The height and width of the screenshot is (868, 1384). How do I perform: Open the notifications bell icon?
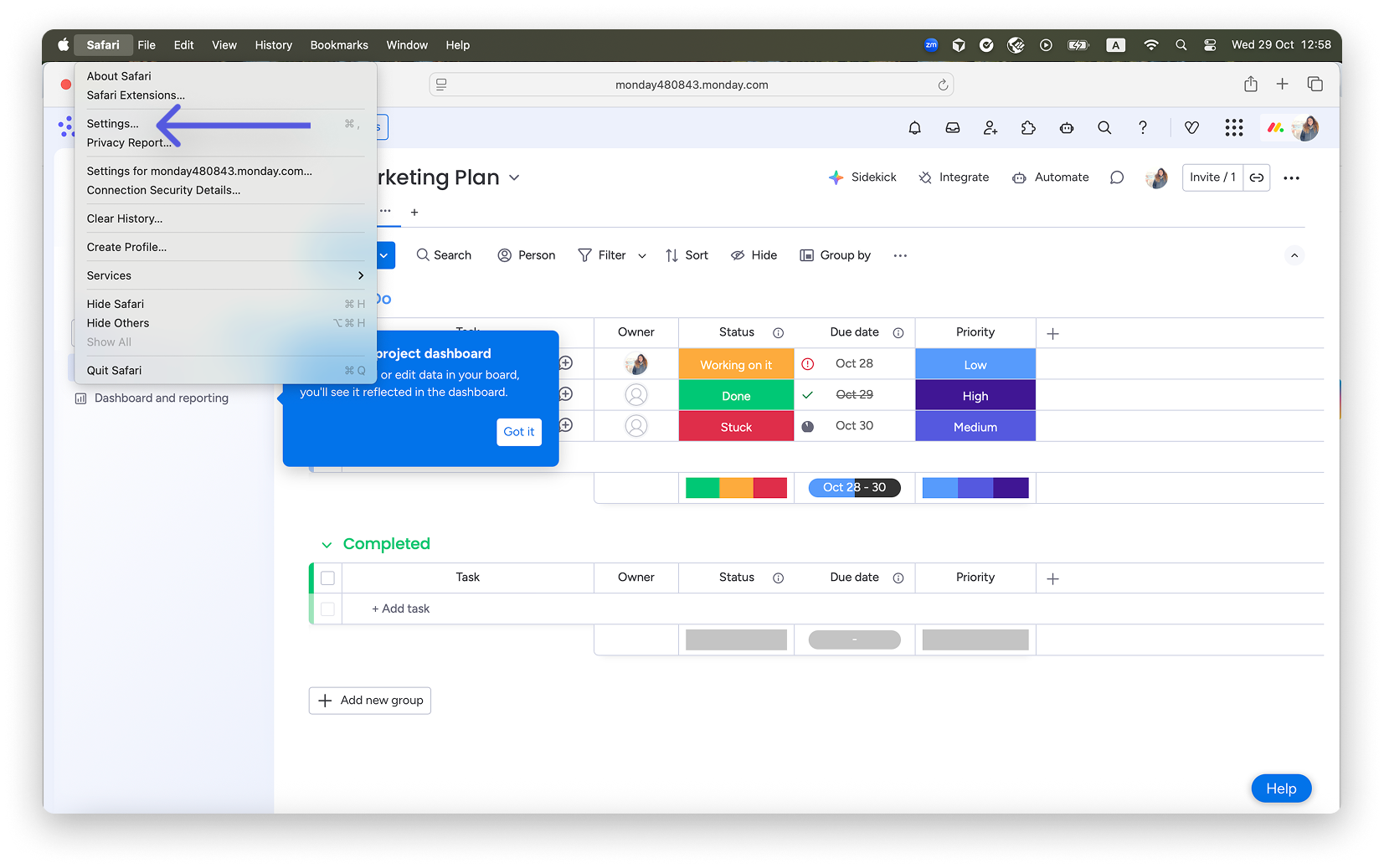pos(914,128)
